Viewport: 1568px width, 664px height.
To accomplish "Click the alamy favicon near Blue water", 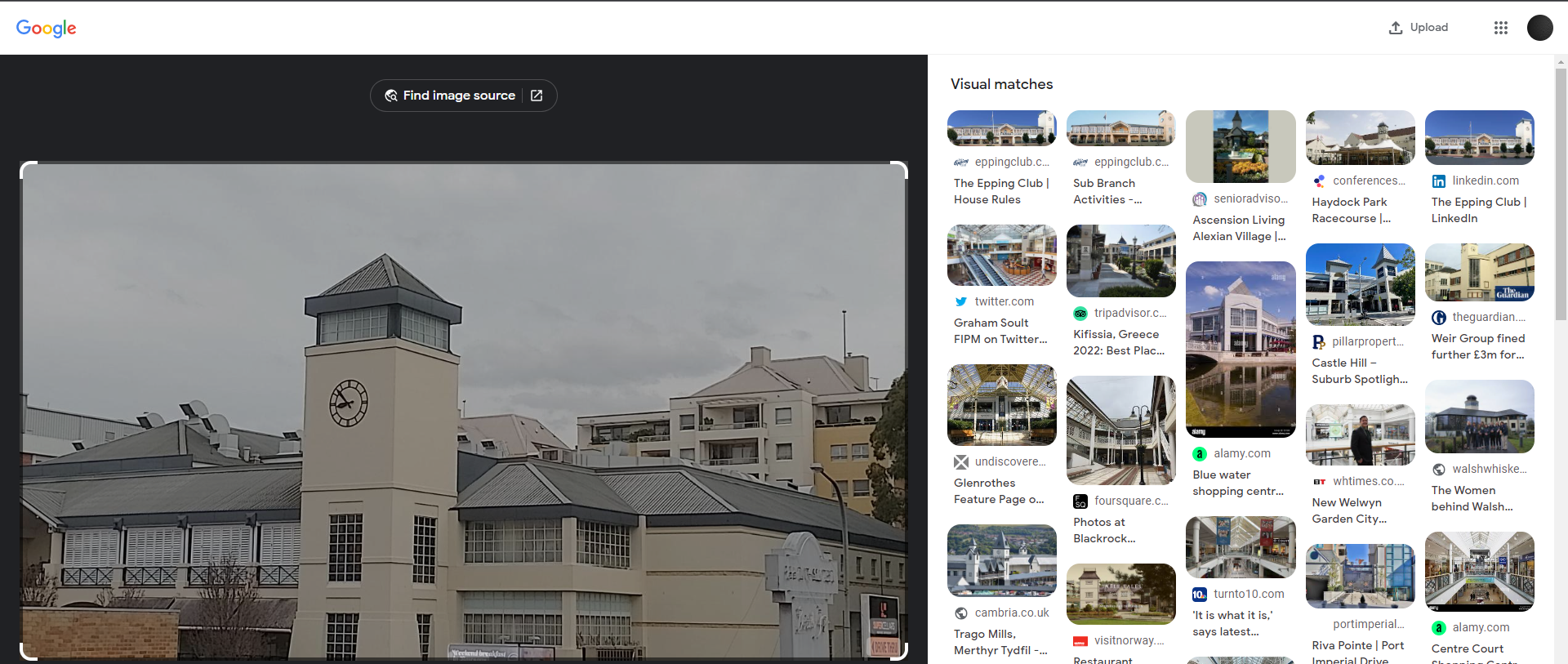I will click(1200, 453).
